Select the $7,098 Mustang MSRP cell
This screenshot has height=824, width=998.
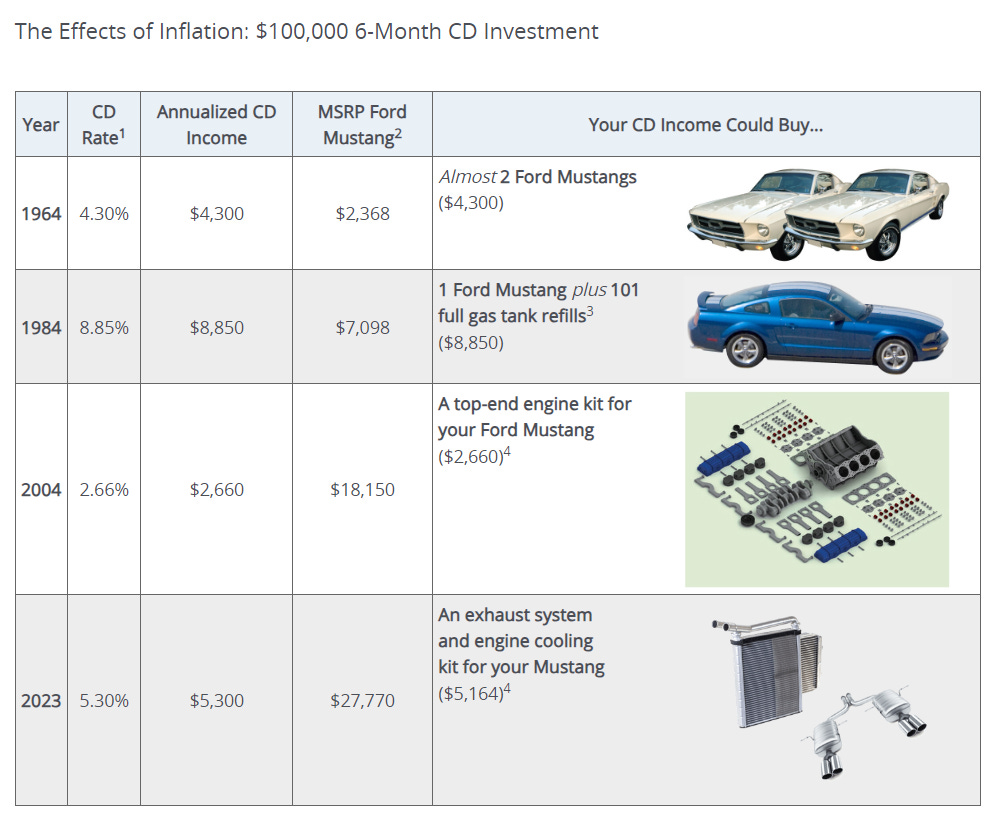tap(362, 328)
